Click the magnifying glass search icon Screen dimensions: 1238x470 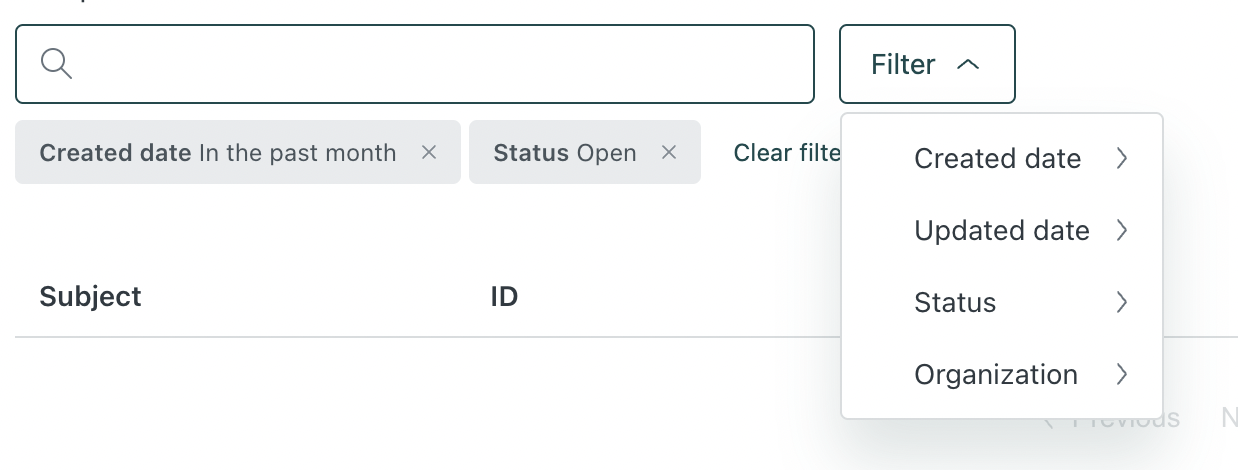tap(57, 64)
